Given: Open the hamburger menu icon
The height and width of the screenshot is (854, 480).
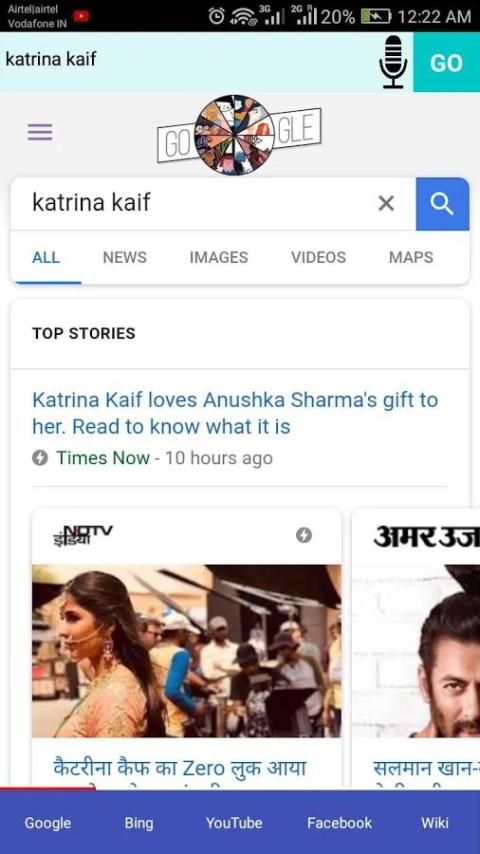Looking at the screenshot, I should (40, 132).
